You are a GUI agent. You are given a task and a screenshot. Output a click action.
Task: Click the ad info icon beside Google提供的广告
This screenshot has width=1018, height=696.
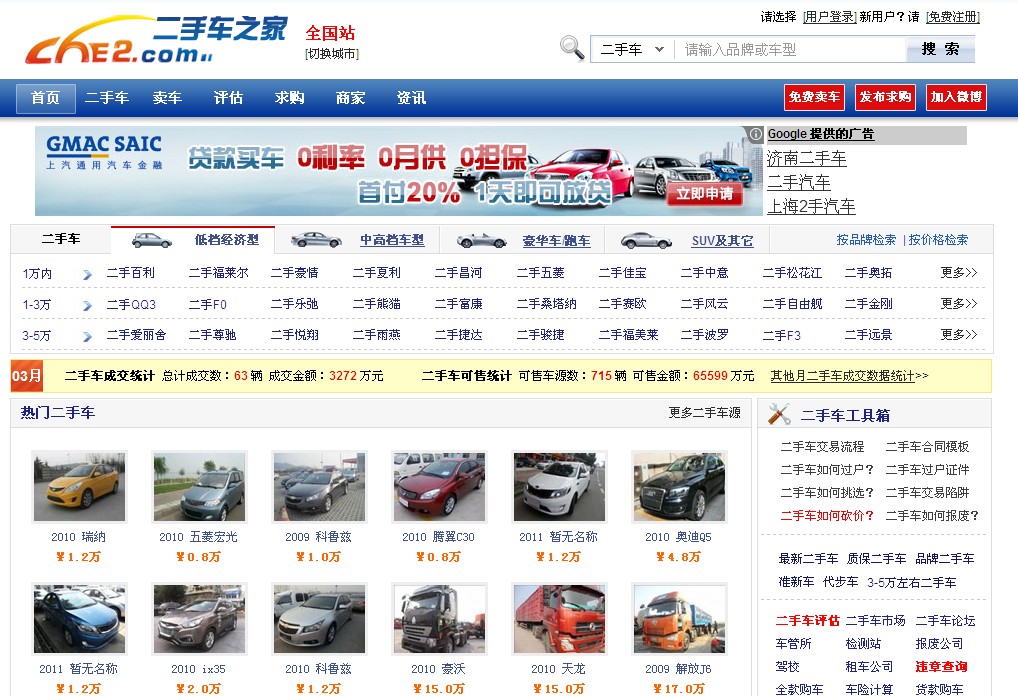click(755, 134)
